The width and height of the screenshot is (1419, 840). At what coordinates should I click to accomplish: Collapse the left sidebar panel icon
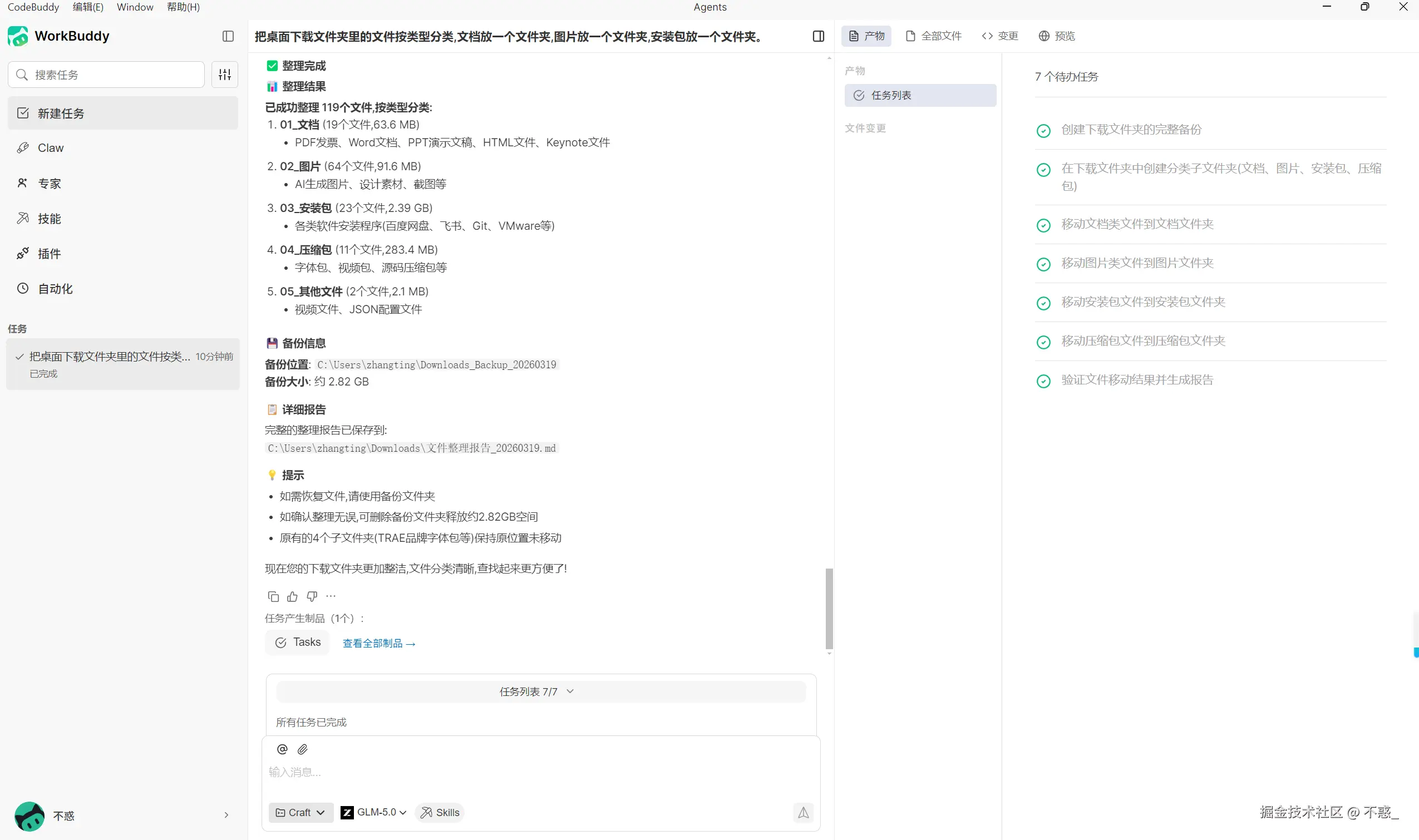[228, 36]
